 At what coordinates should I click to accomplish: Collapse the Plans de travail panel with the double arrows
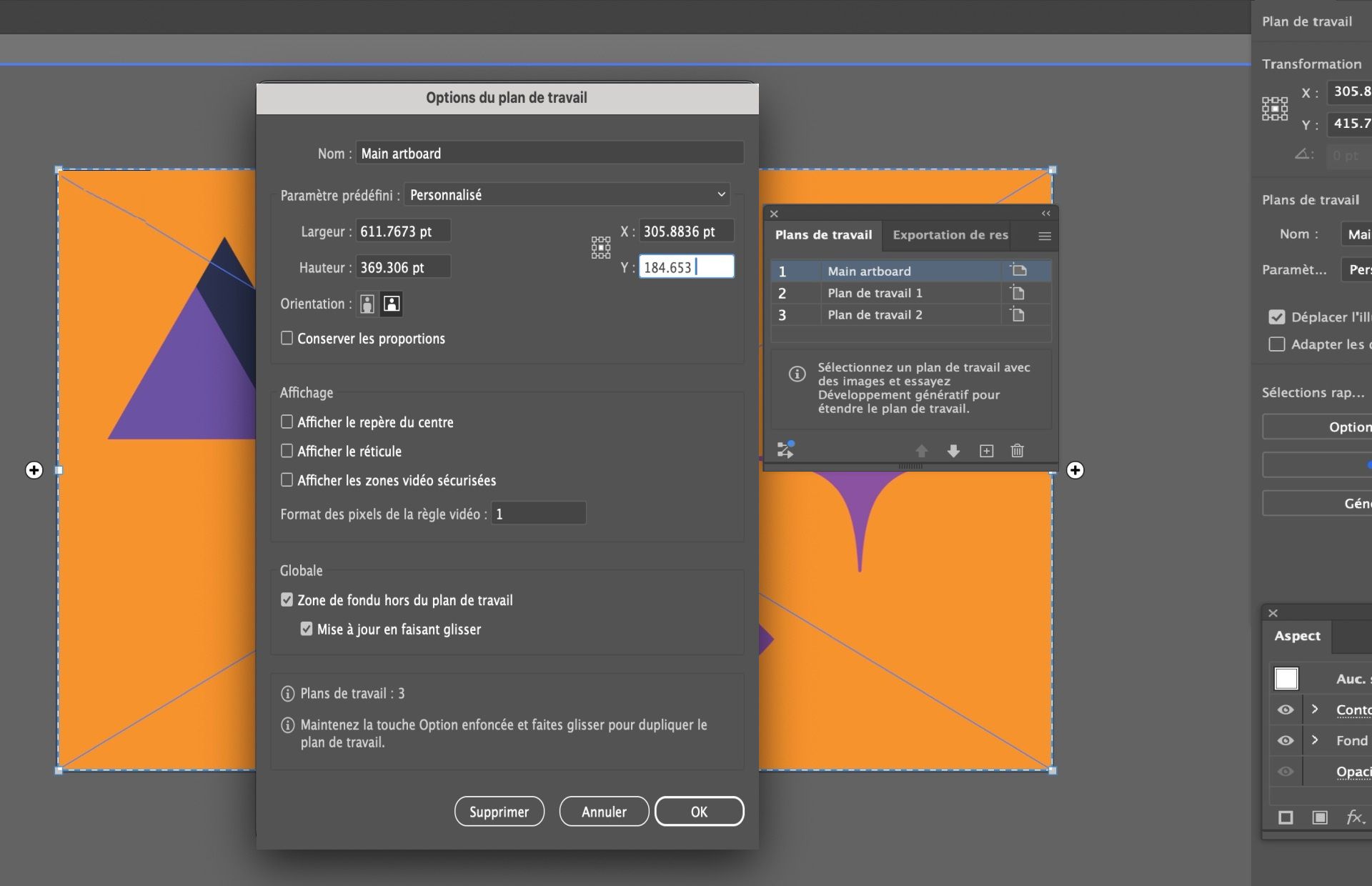coord(1045,213)
